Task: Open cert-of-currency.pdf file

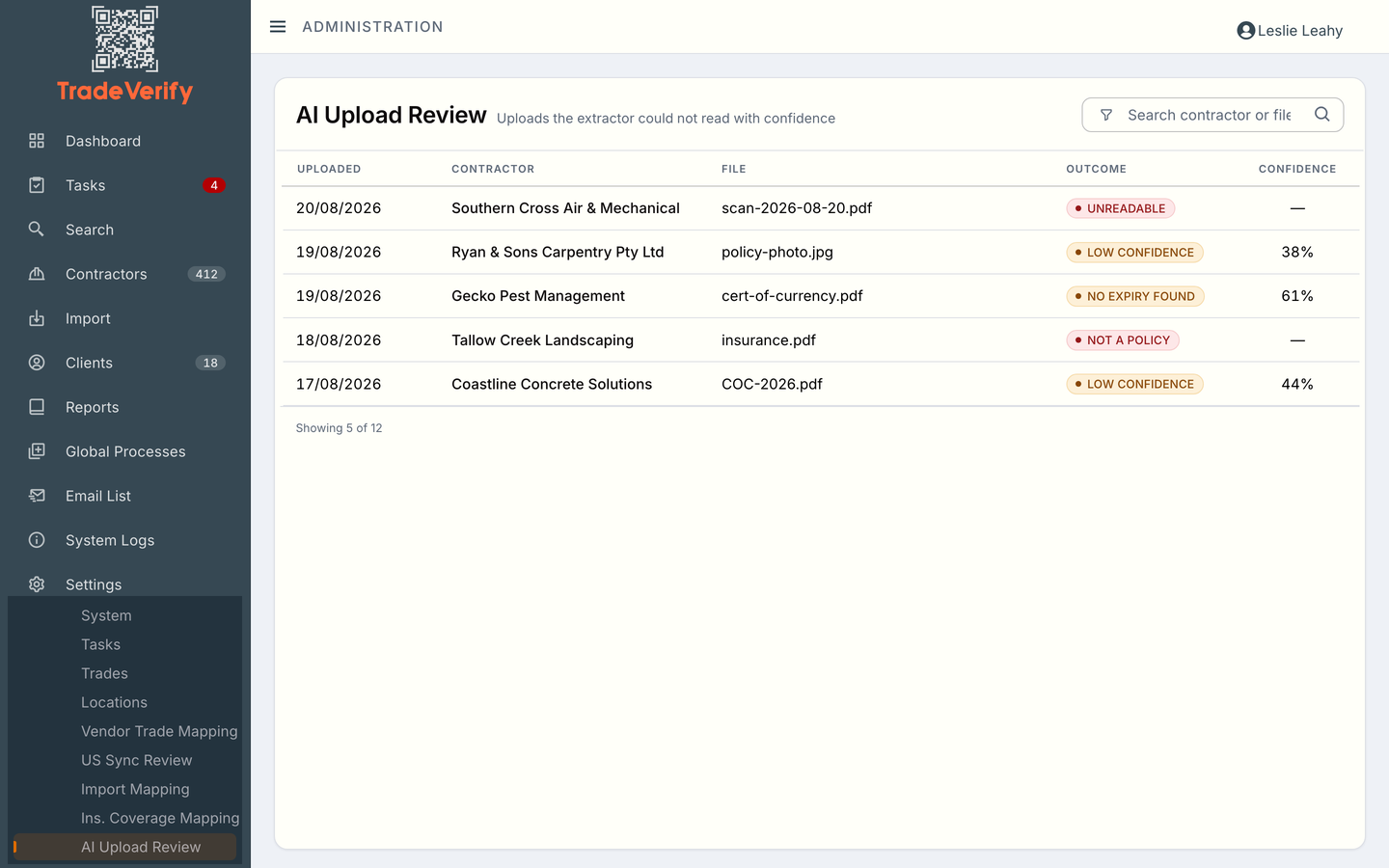Action: (792, 296)
